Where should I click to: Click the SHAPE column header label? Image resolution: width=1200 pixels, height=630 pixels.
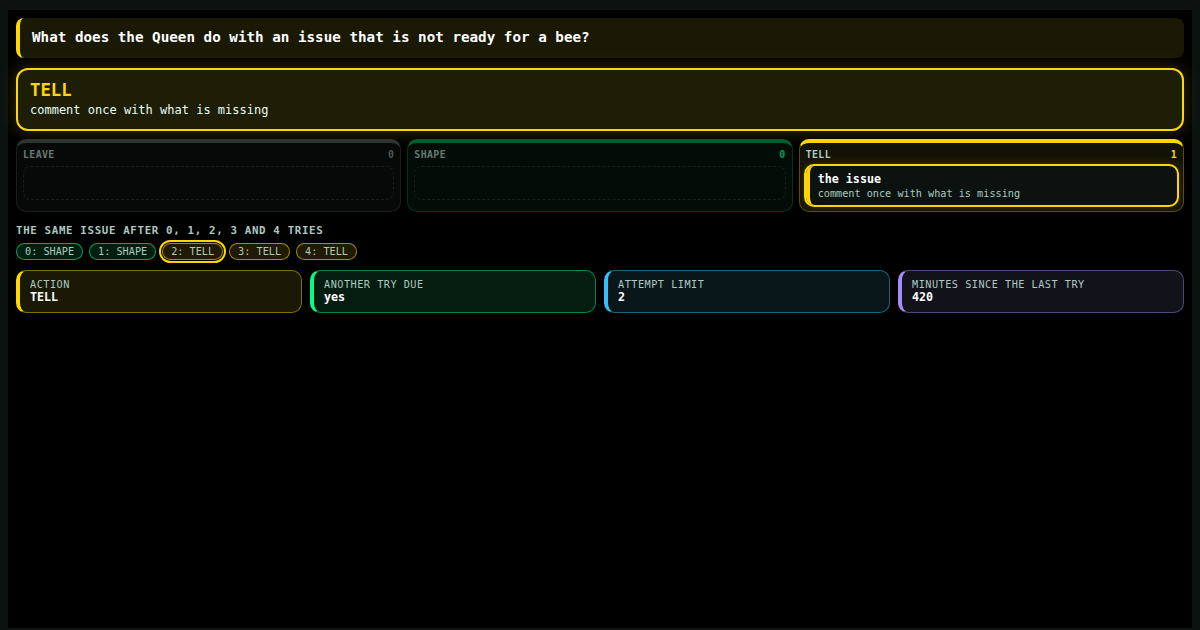[430, 155]
